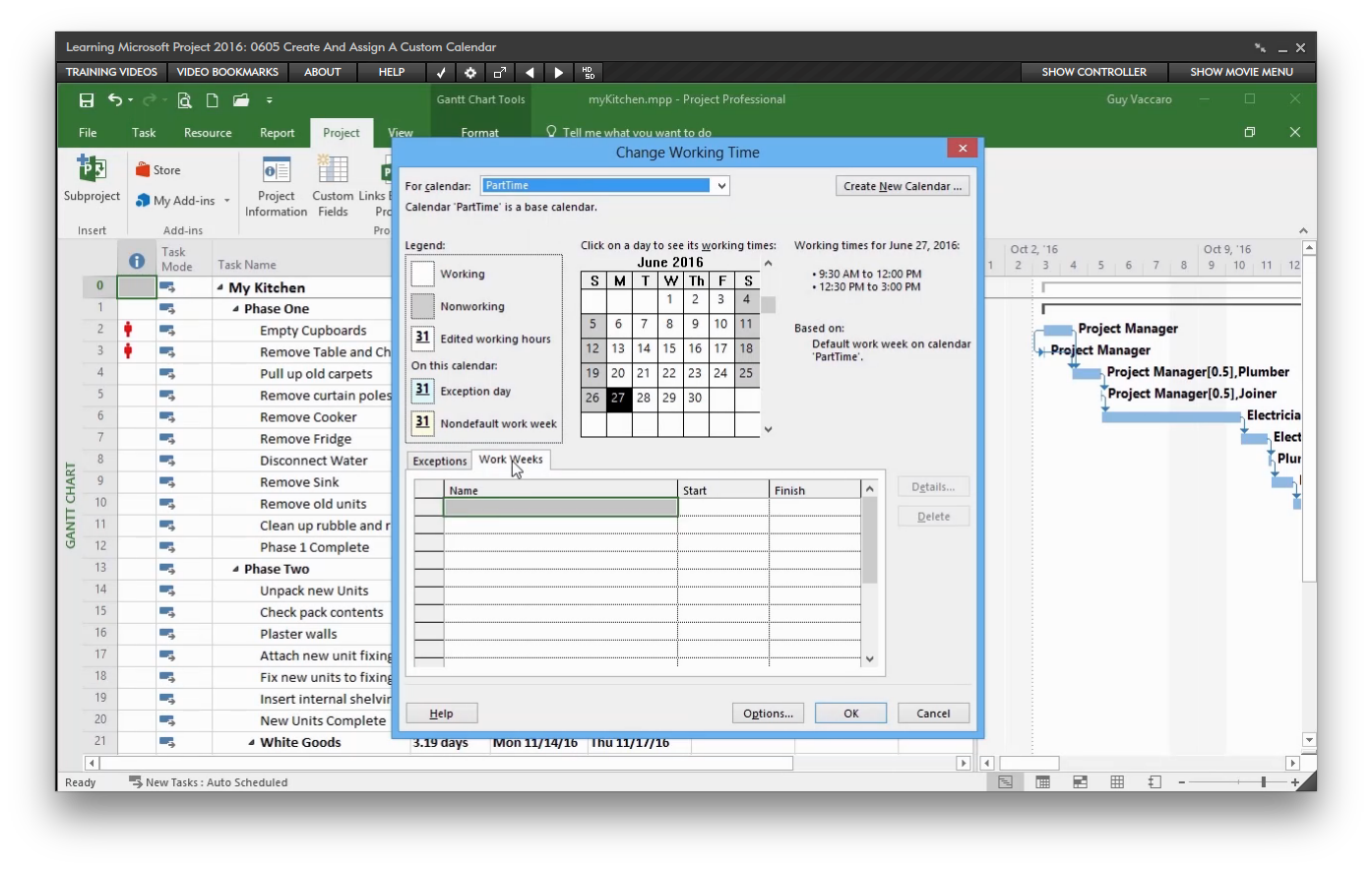Open the Options dialog button

point(768,713)
